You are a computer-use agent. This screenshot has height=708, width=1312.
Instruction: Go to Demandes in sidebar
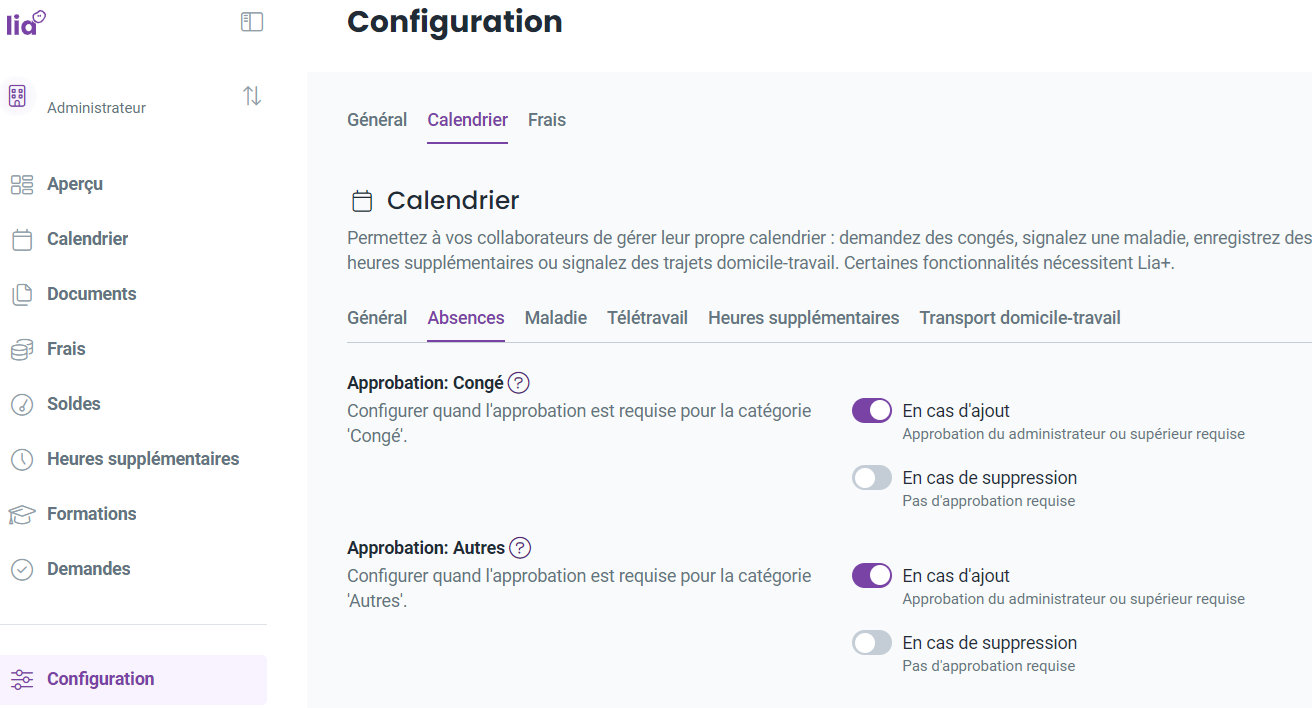click(x=89, y=569)
